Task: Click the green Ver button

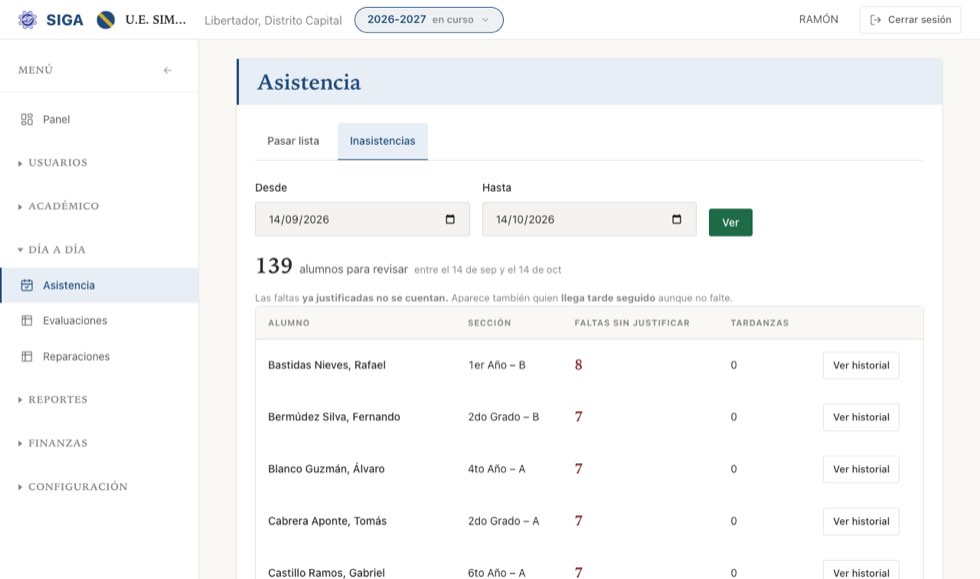Action: [x=731, y=223]
